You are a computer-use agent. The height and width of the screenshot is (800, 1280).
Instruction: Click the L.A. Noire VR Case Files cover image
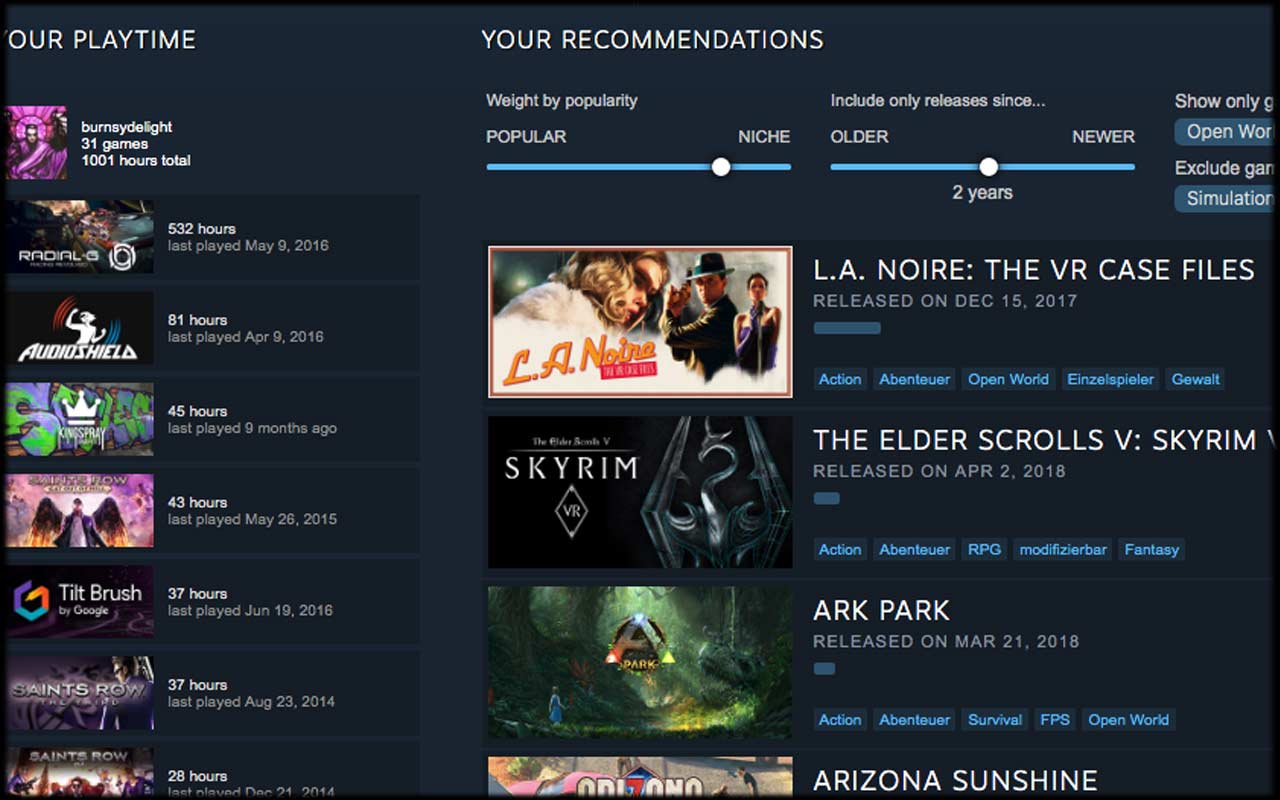coord(640,322)
